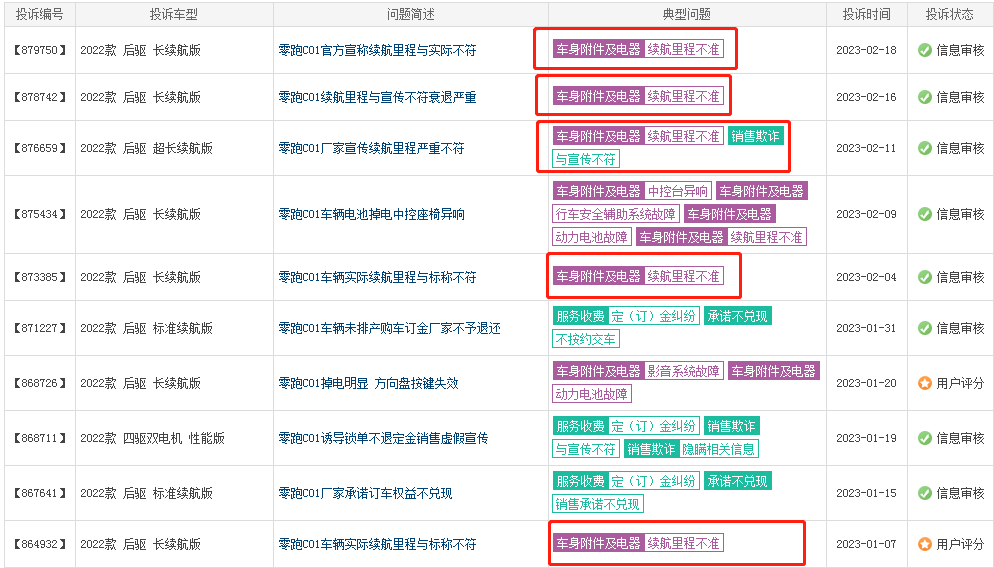Click the 动力电池故障 tag in row 875434

tap(591, 237)
